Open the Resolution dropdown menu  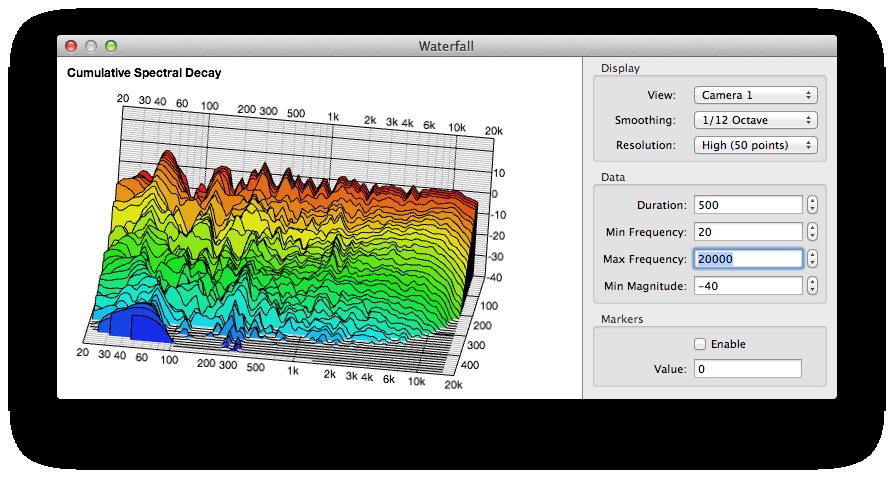[x=755, y=145]
